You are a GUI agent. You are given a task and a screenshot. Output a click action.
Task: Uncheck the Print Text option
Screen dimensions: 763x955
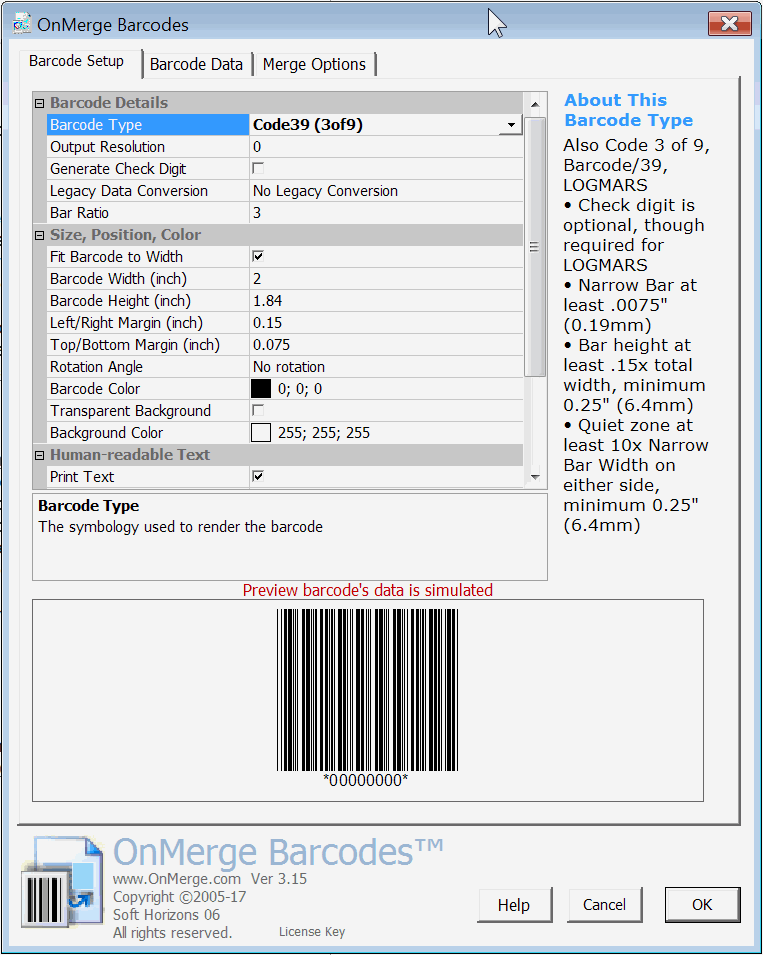click(258, 477)
